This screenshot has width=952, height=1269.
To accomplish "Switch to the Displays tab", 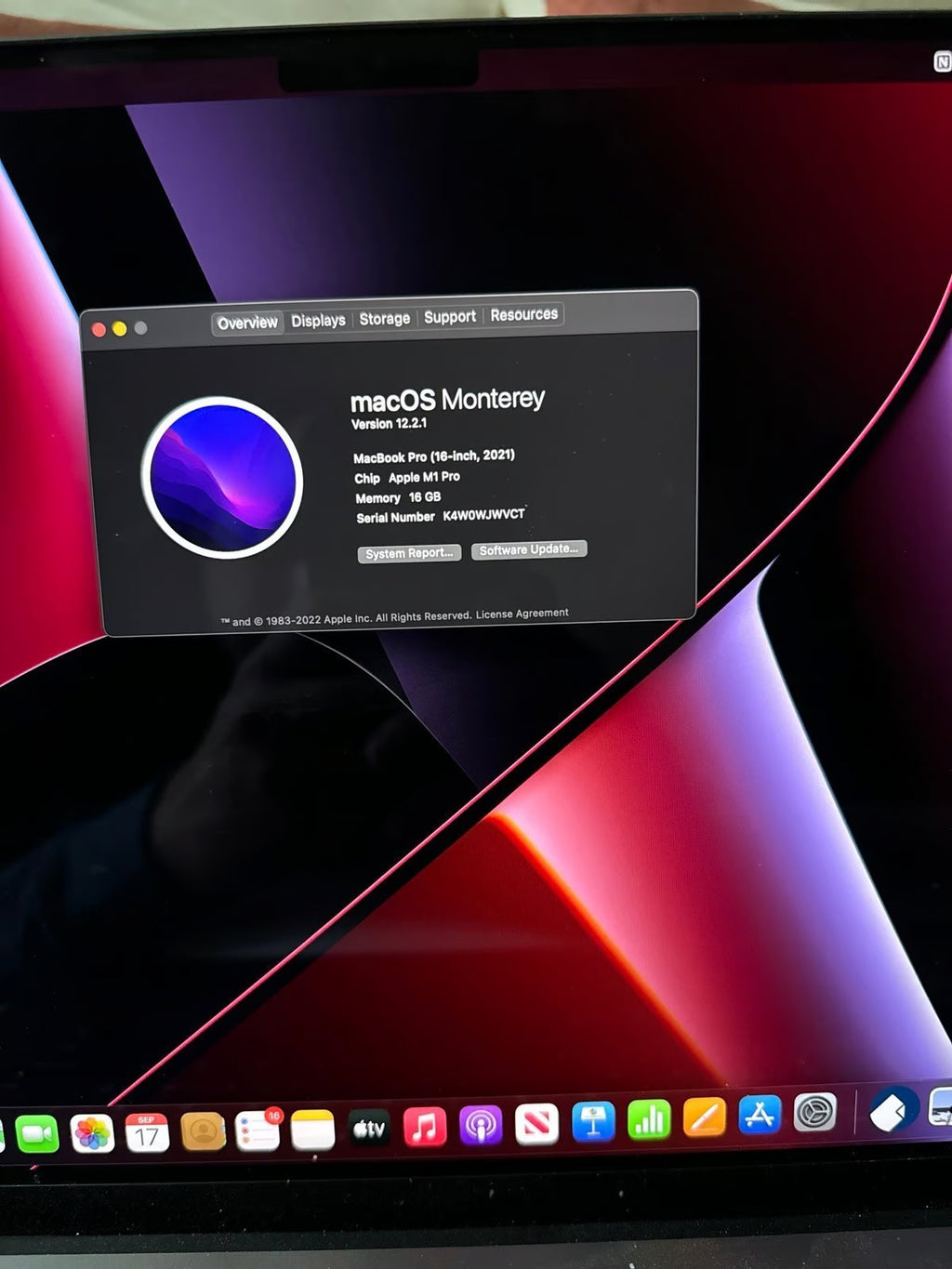I will click(318, 321).
